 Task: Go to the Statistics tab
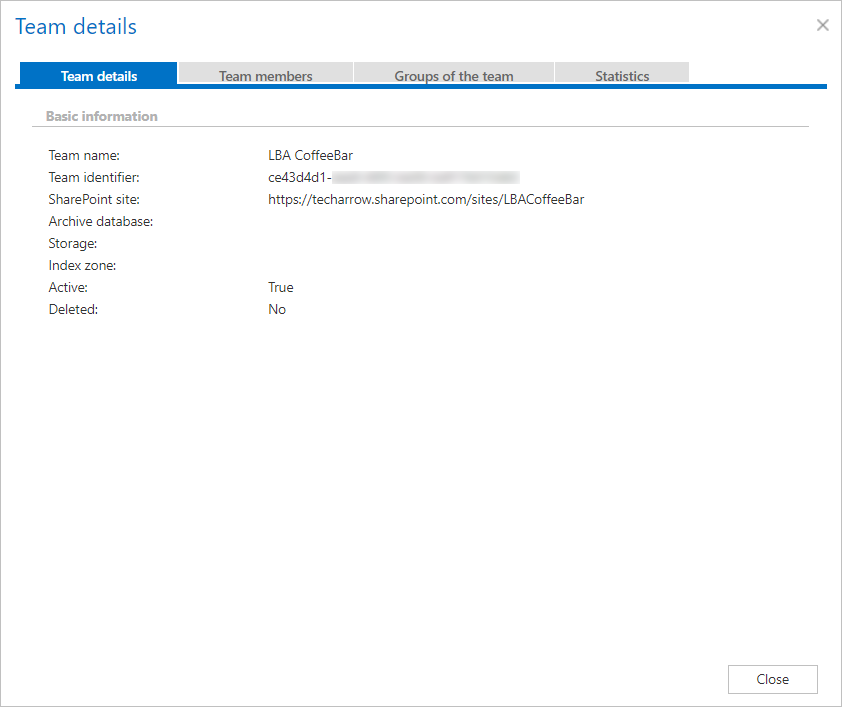622,76
